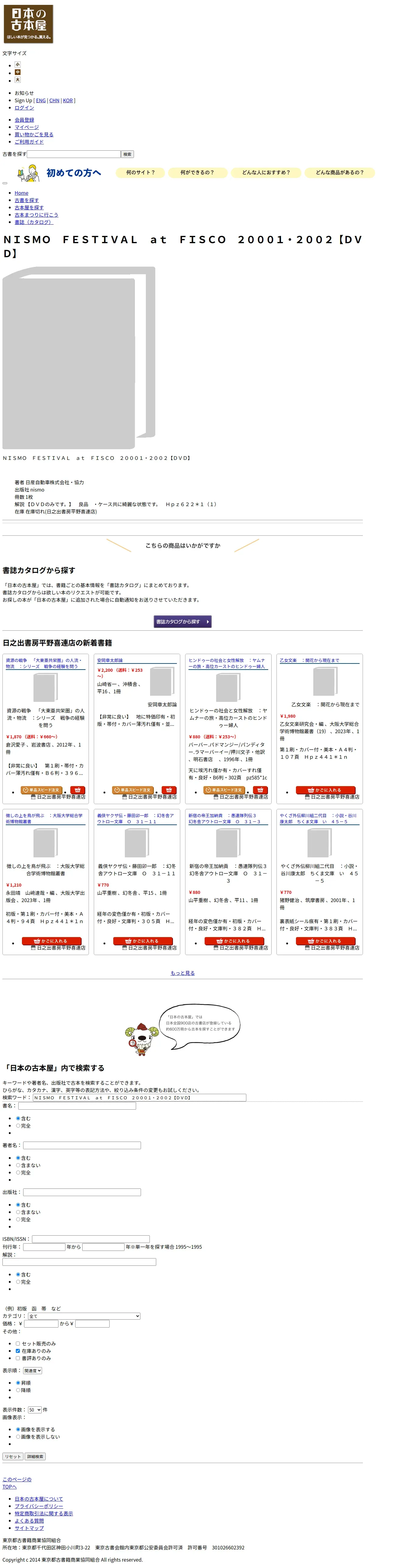408x1568 pixels.
Task: Open プライバシーポリシー footer link
Action: coord(39,1506)
